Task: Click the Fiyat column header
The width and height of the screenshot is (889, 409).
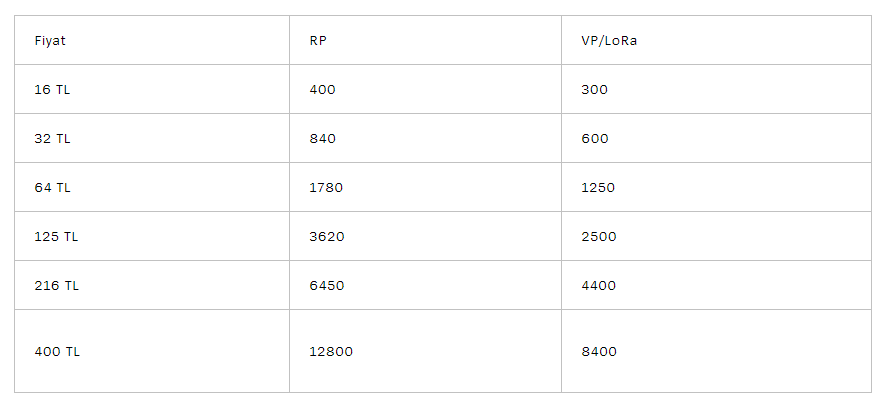Action: 50,41
